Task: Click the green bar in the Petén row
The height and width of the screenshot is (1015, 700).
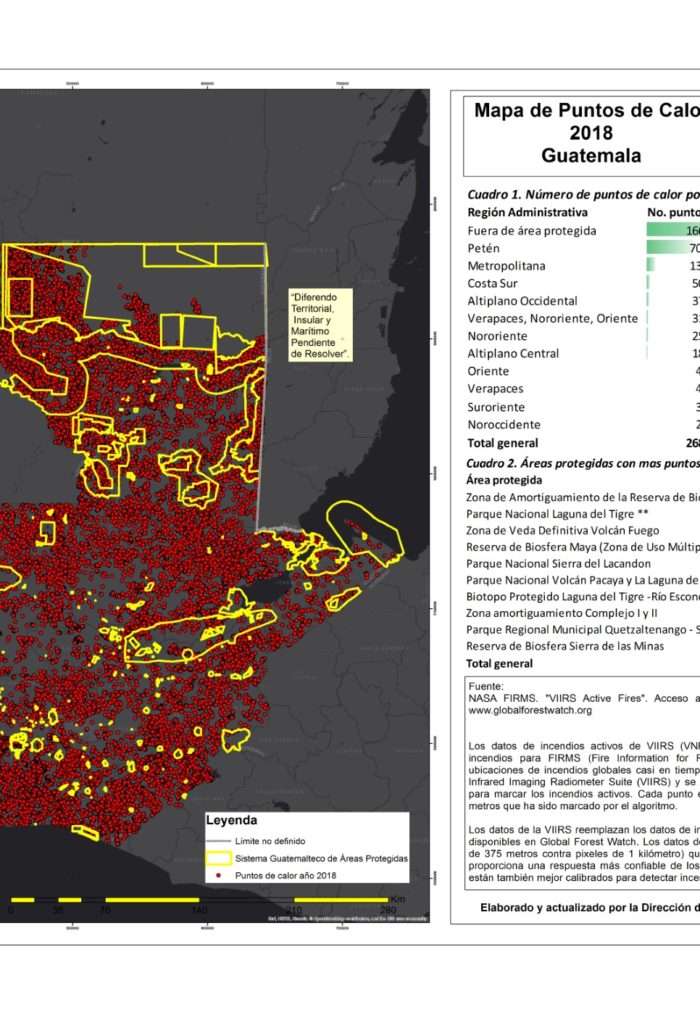Action: pyautogui.click(x=673, y=247)
